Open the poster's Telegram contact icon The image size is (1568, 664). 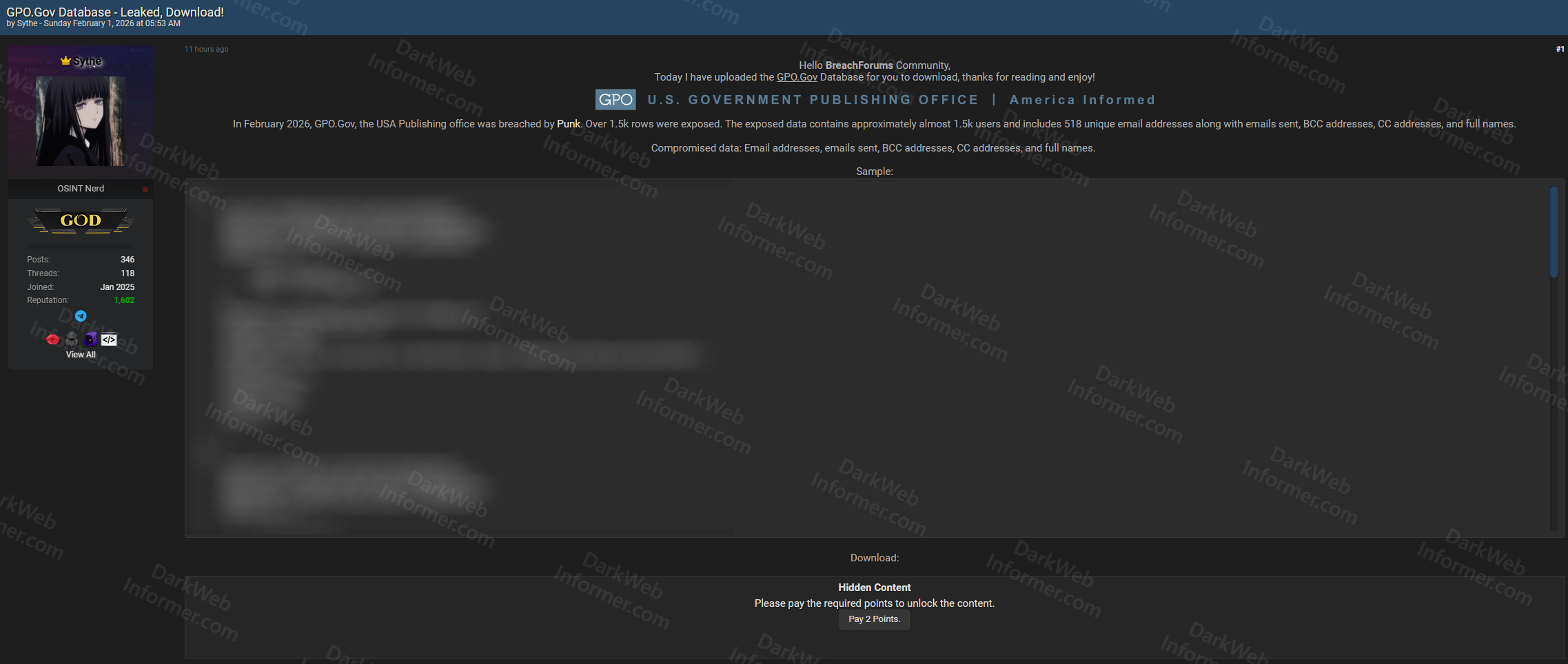(x=81, y=316)
